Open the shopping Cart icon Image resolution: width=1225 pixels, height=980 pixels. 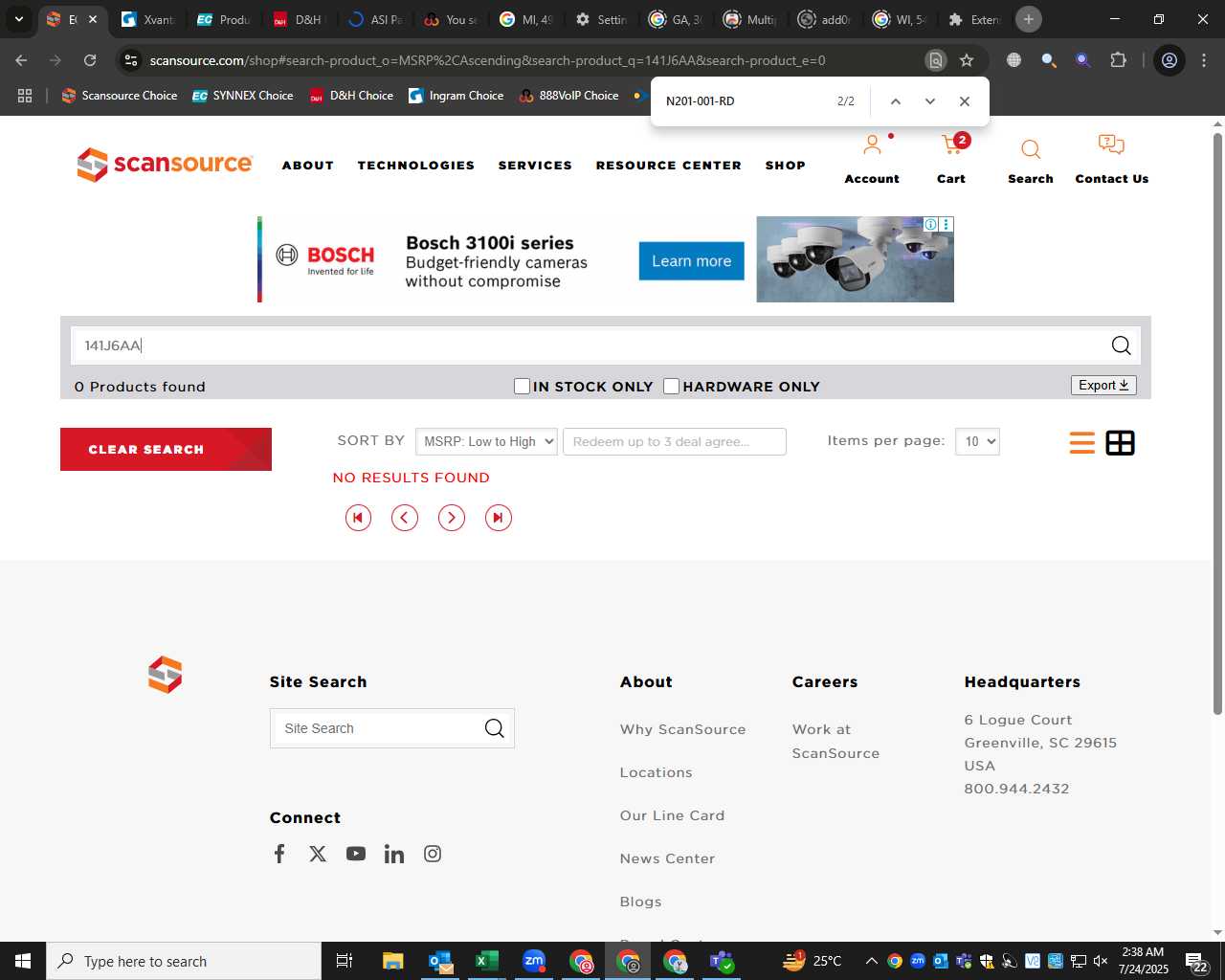pos(952,145)
